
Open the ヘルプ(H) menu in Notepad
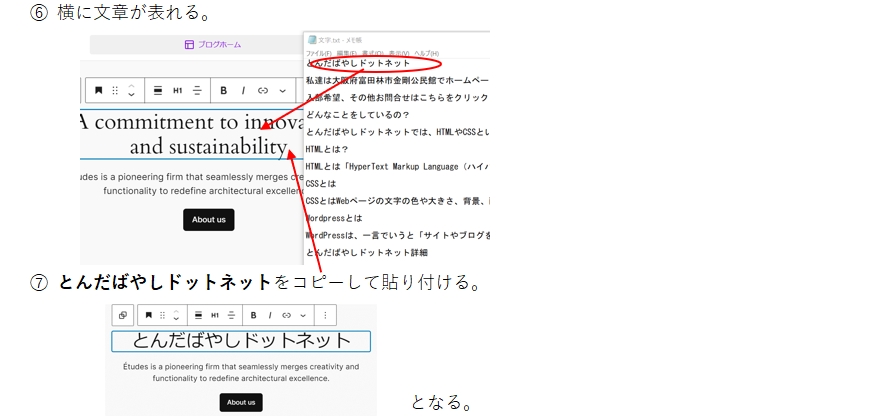click(427, 53)
